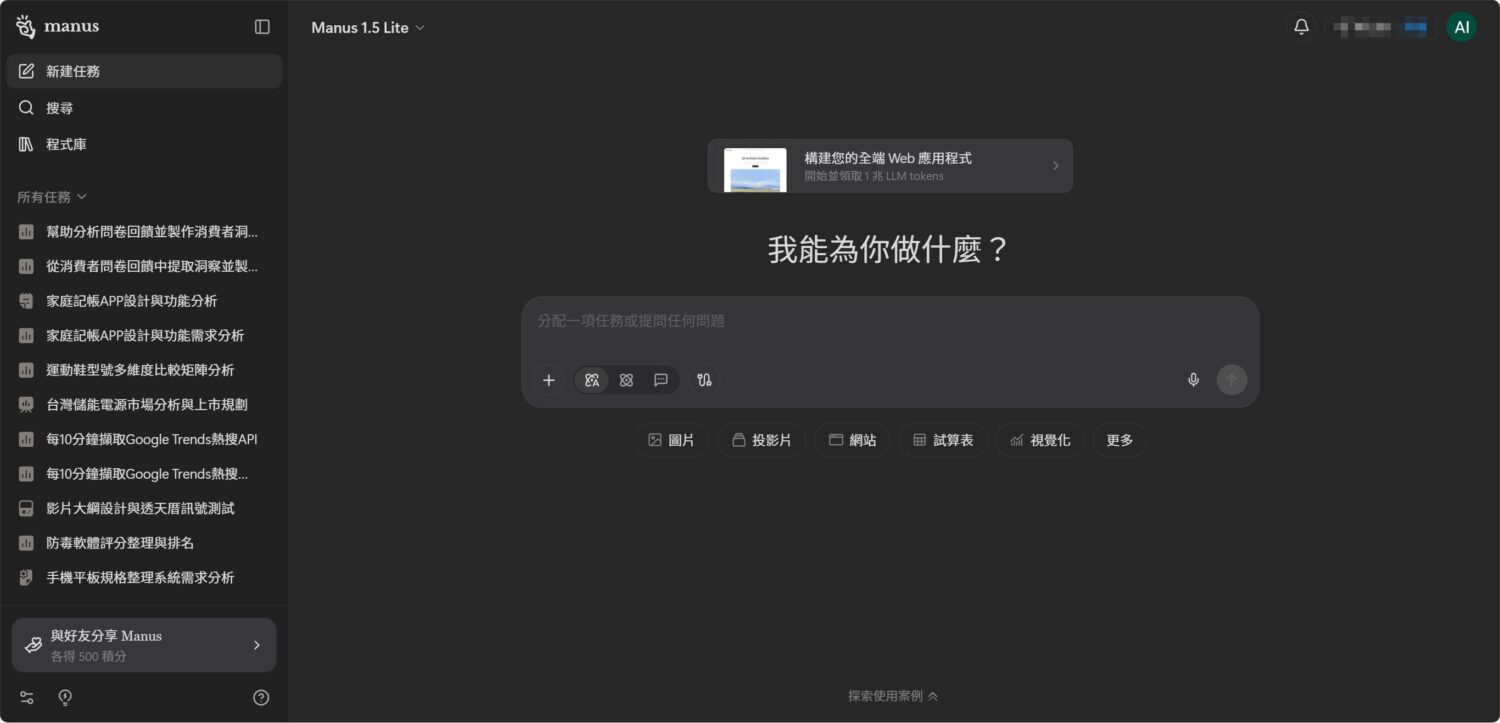The image size is (1500, 723).
Task: Click the send arrow button
Action: tap(1232, 380)
